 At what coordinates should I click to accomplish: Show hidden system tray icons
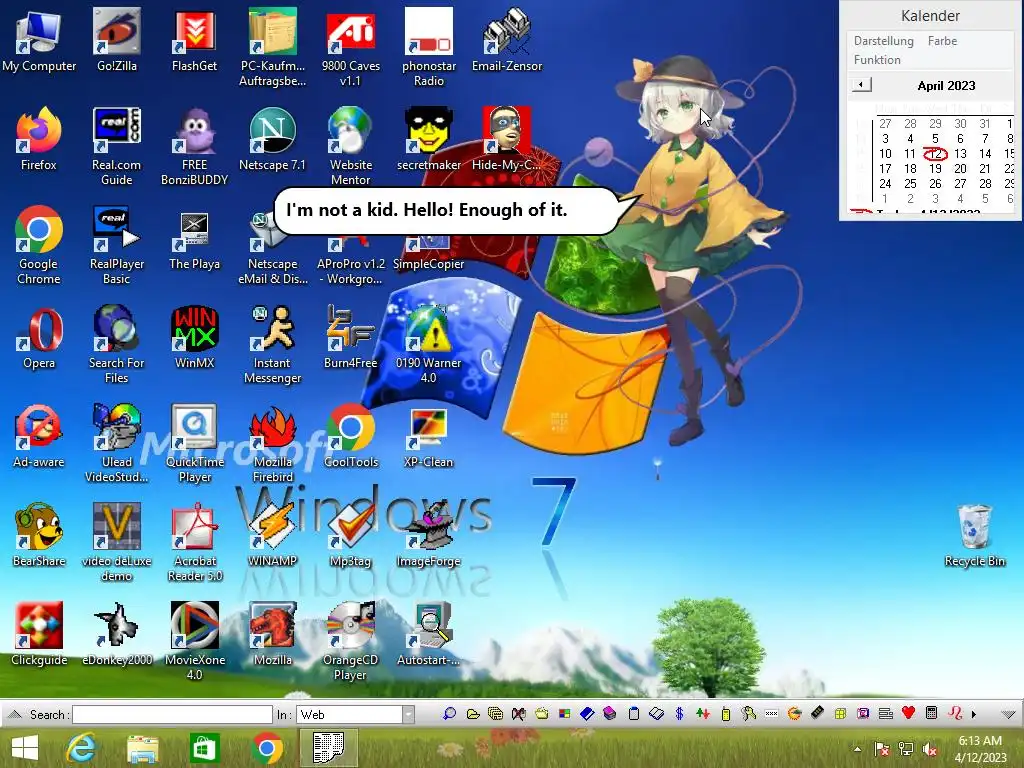point(857,749)
